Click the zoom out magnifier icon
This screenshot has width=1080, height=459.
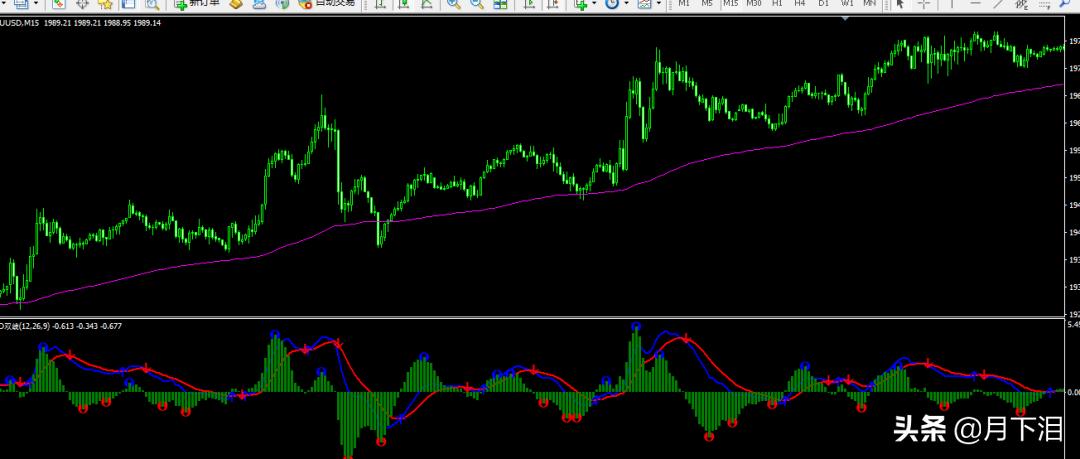point(477,4)
